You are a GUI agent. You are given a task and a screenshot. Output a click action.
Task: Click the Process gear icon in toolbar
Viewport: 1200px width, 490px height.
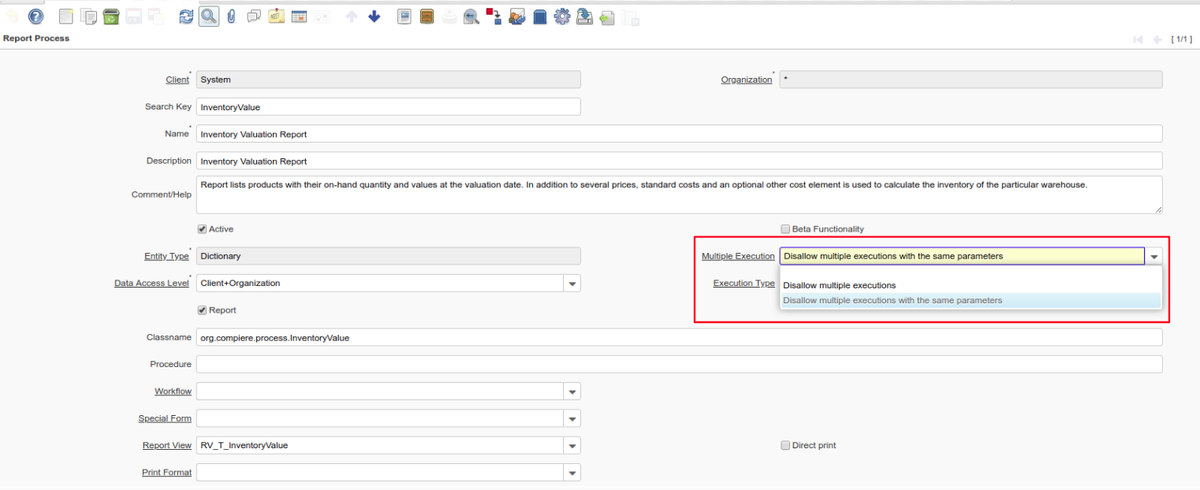click(x=562, y=17)
